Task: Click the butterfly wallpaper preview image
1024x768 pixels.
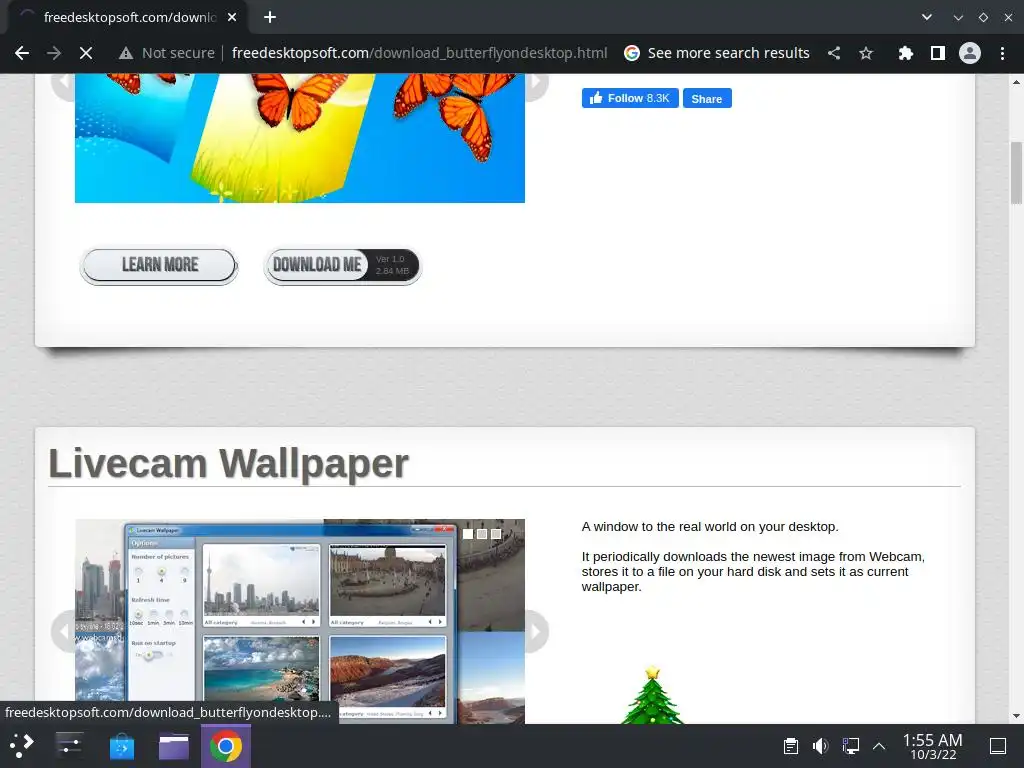Action: click(300, 138)
